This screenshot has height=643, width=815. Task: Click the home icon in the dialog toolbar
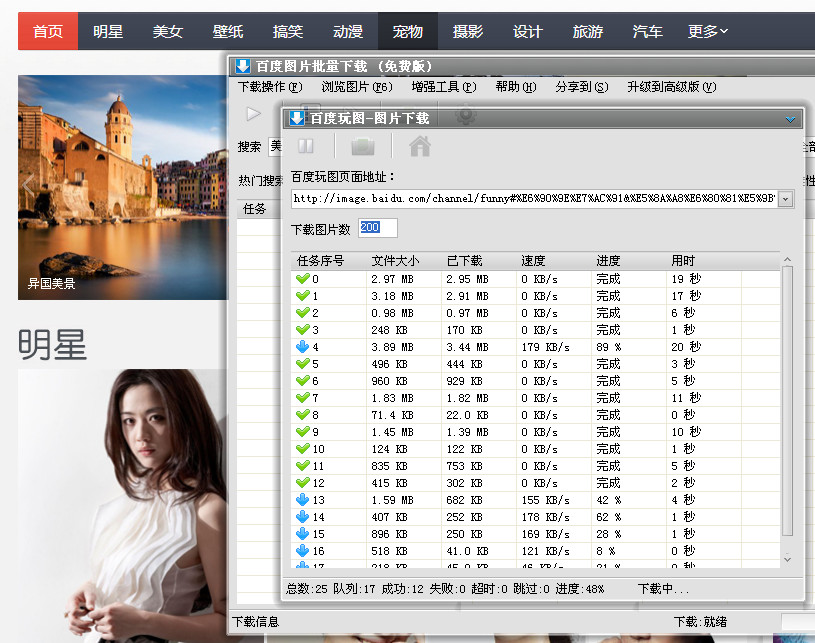coord(419,146)
